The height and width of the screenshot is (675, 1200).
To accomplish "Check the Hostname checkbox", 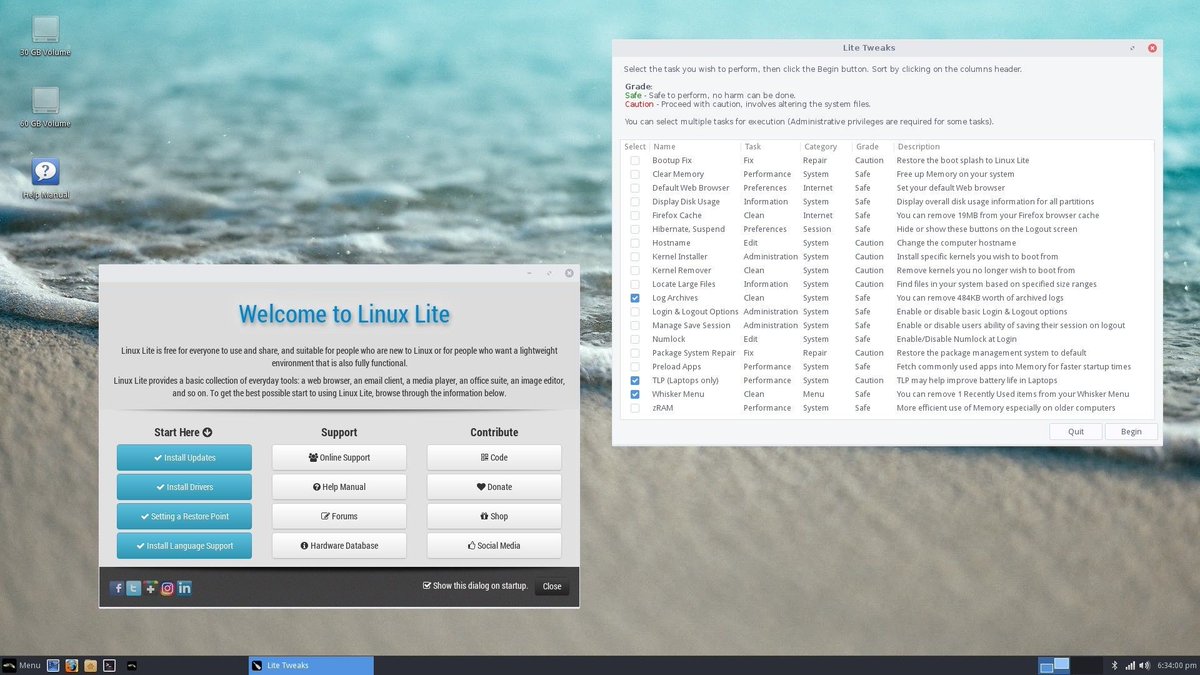I will (635, 243).
